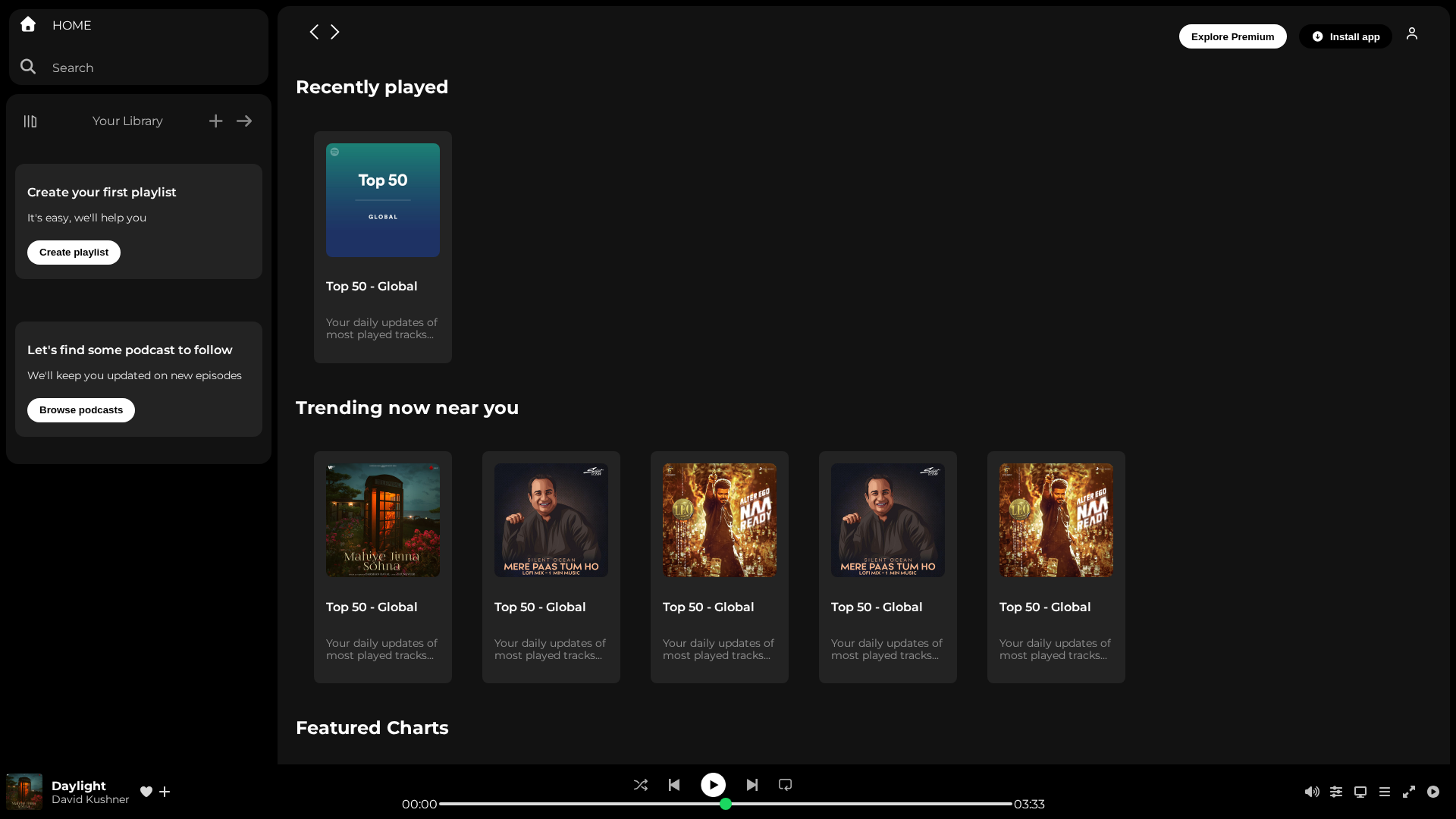Select HOME menu label
Image resolution: width=1456 pixels, height=819 pixels.
(x=72, y=25)
